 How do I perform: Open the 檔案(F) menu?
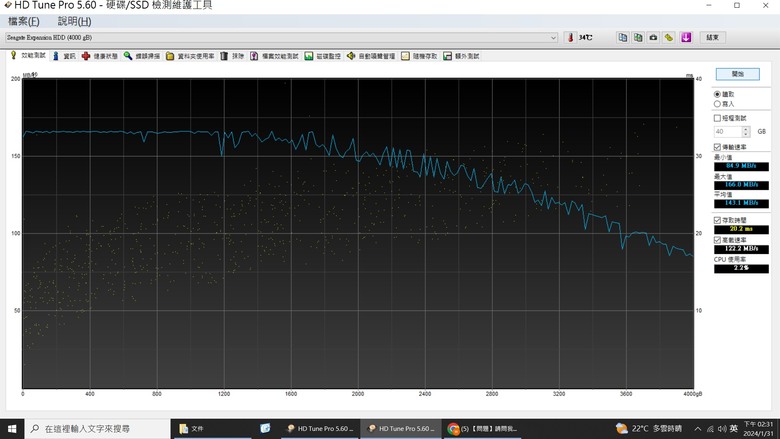(24, 21)
